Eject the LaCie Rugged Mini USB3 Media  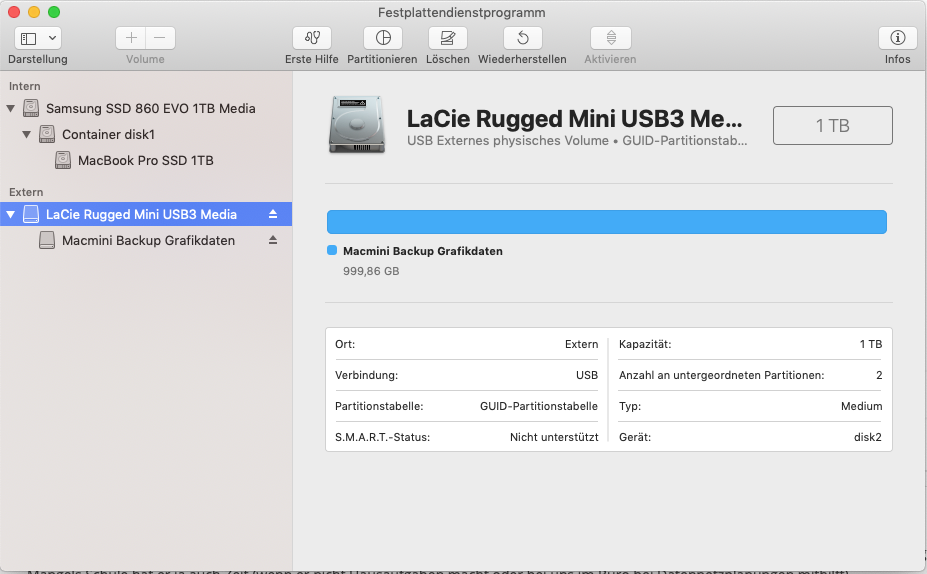[x=273, y=214]
